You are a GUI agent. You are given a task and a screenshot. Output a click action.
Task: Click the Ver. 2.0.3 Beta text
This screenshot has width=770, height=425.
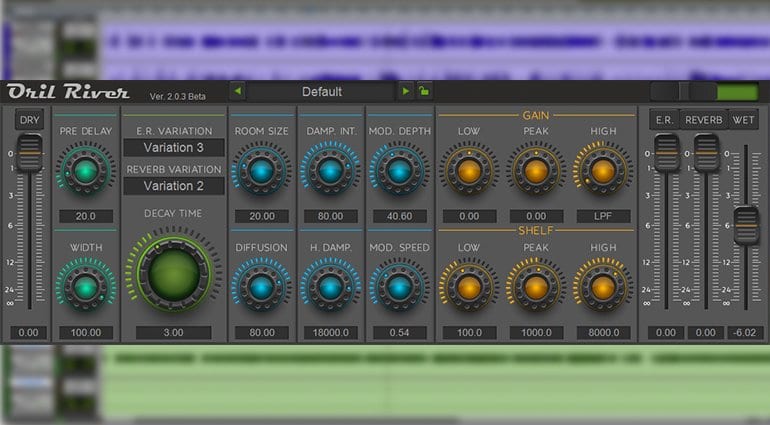178,96
